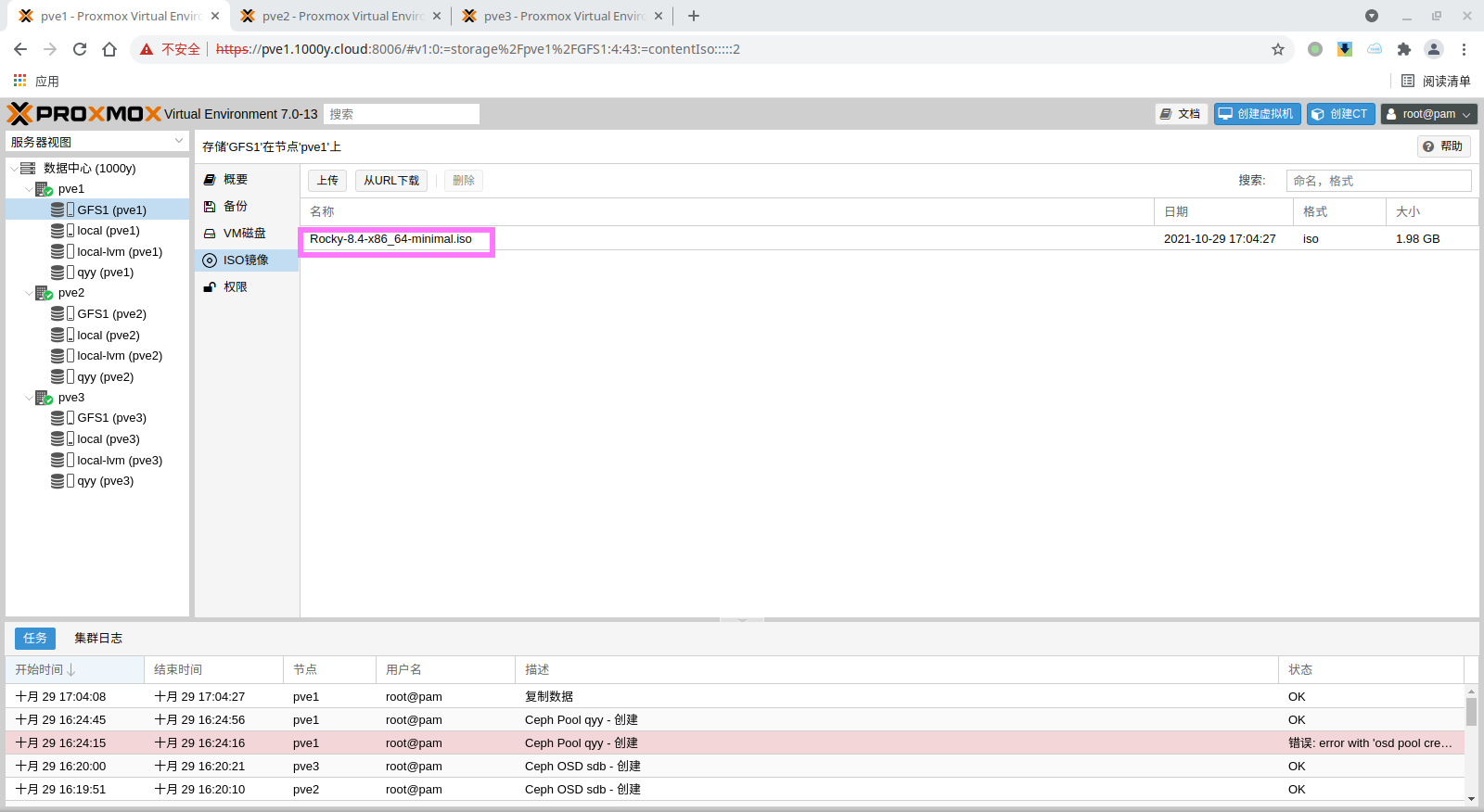Reload the page with the refresh icon
This screenshot has height=812, width=1484.
click(80, 49)
